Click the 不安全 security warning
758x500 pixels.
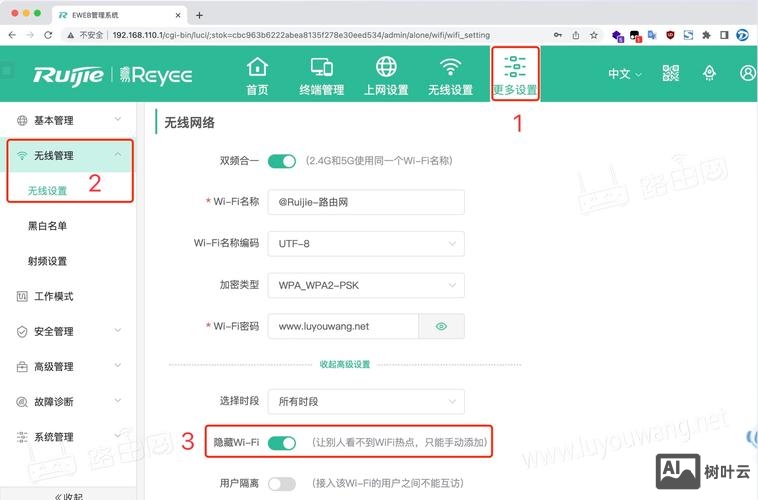pos(86,35)
